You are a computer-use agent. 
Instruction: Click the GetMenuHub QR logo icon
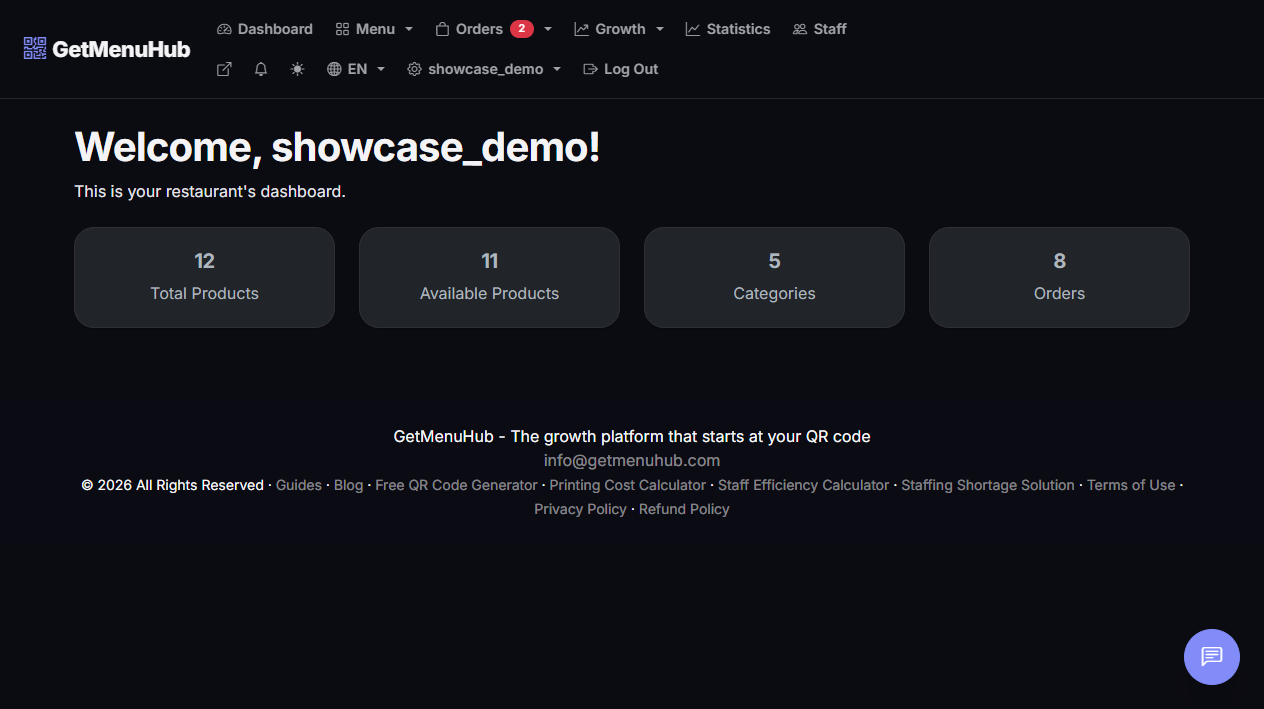pos(35,48)
